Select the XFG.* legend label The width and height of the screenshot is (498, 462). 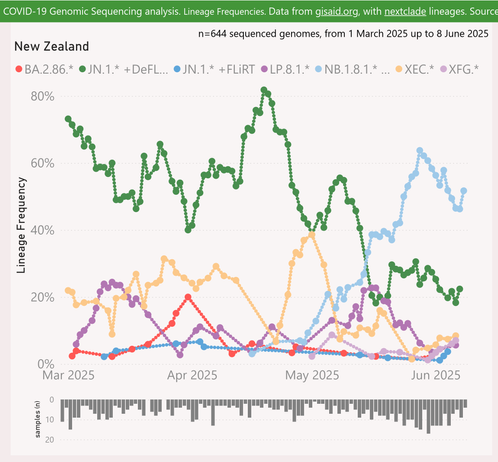[x=463, y=69]
